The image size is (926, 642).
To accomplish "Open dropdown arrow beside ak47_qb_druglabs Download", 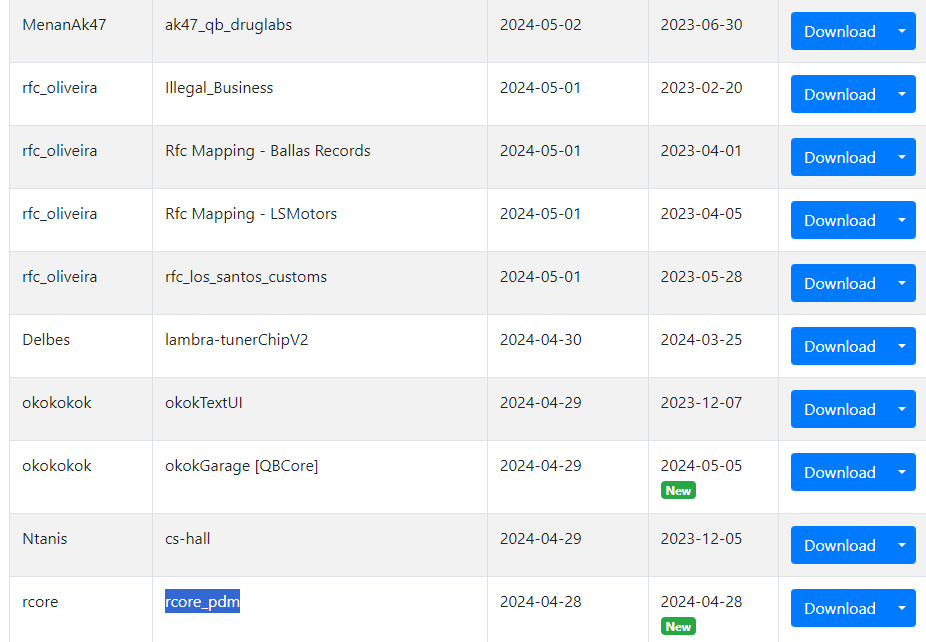I will click(x=902, y=31).
